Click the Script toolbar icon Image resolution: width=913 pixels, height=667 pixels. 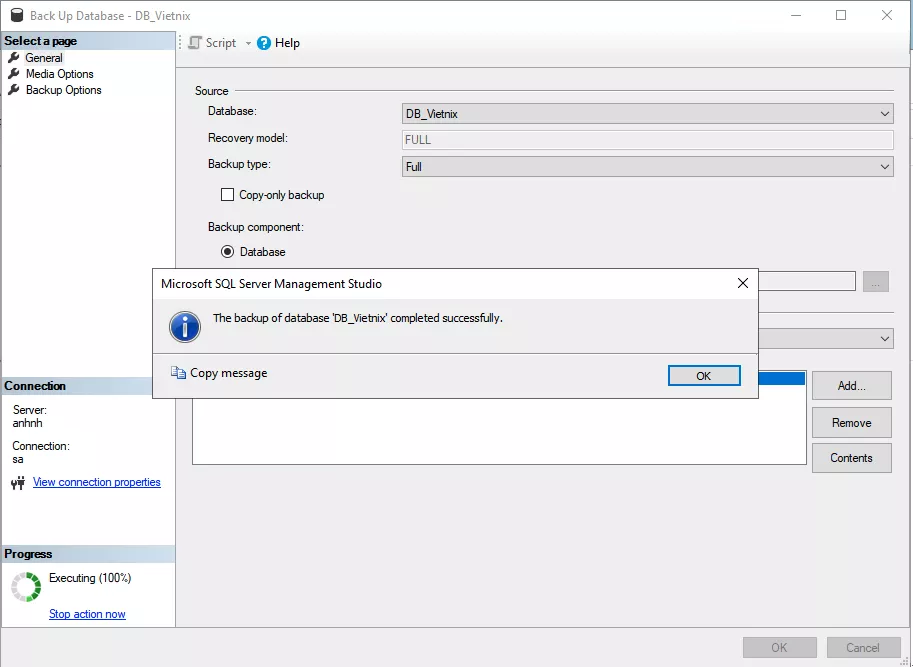point(195,43)
